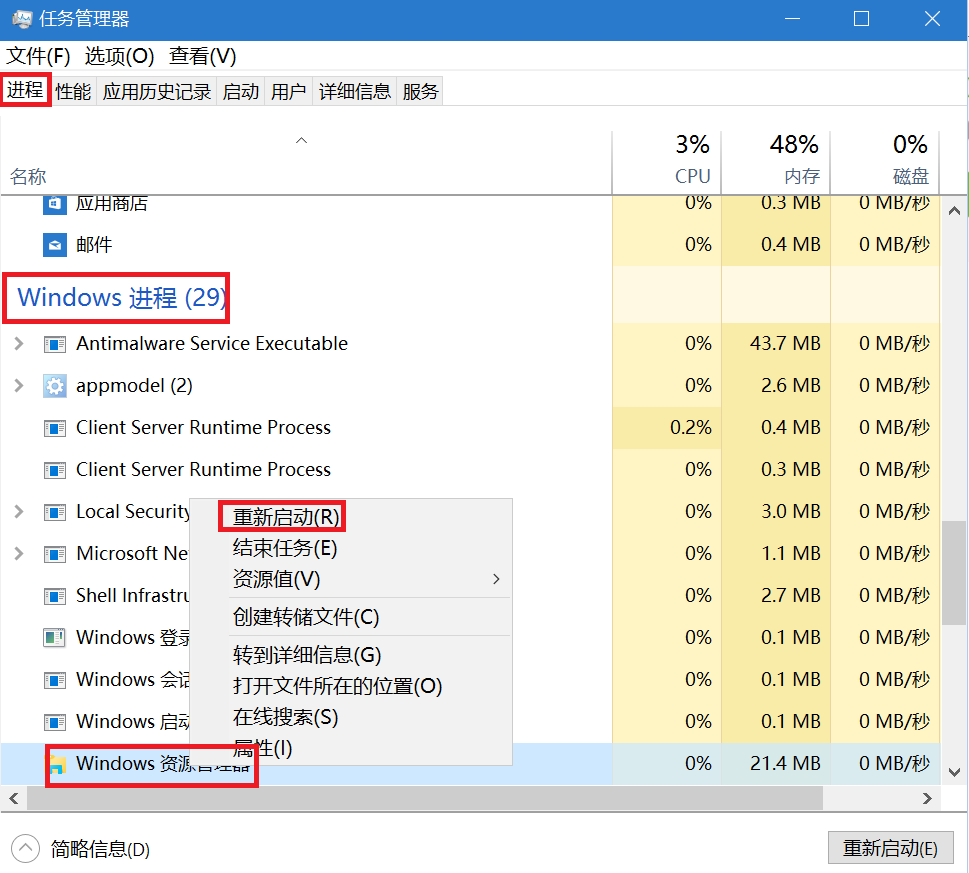
Task: Expand the Microsoft Ne process row
Action: click(19, 554)
